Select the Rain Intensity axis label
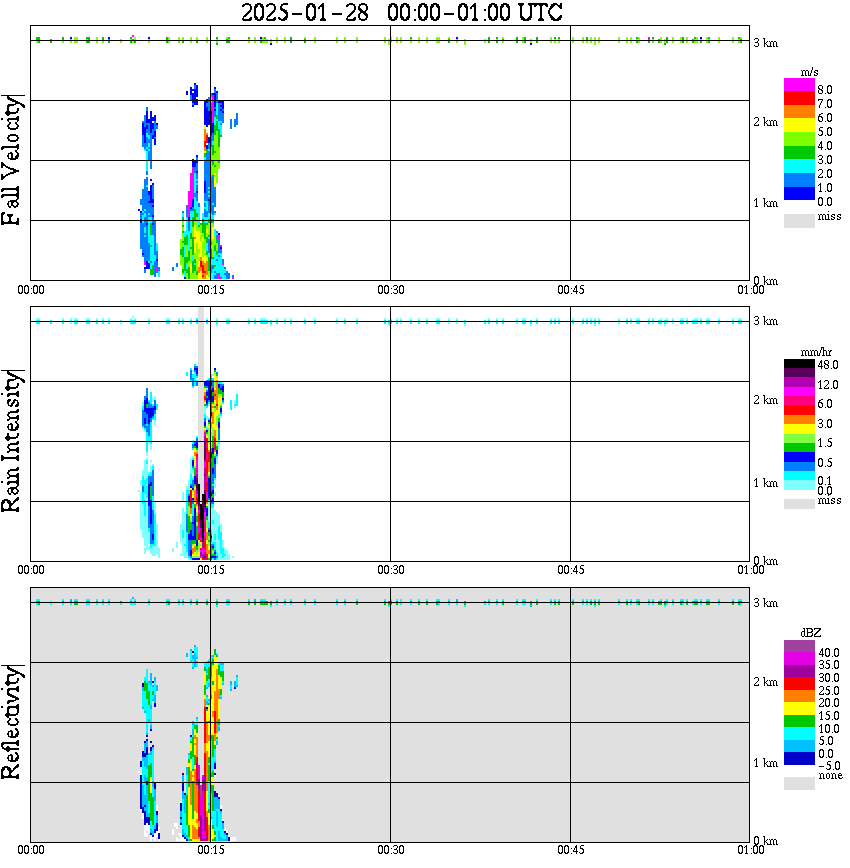This screenshot has height=868, width=850. 12,441
